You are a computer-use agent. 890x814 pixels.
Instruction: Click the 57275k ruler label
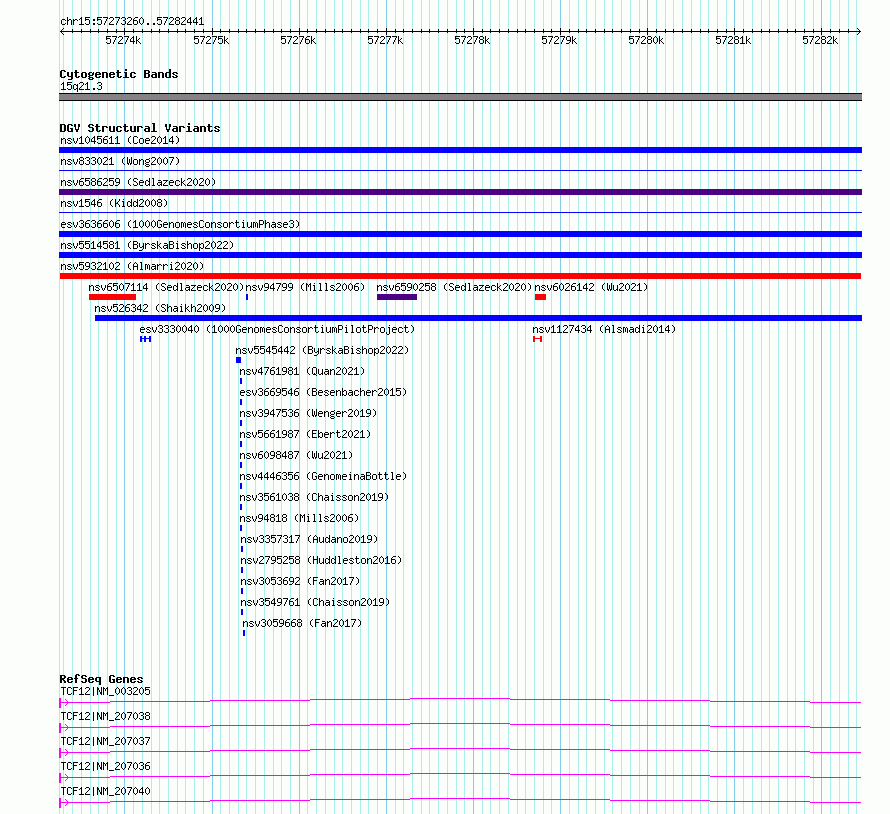pyautogui.click(x=211, y=40)
